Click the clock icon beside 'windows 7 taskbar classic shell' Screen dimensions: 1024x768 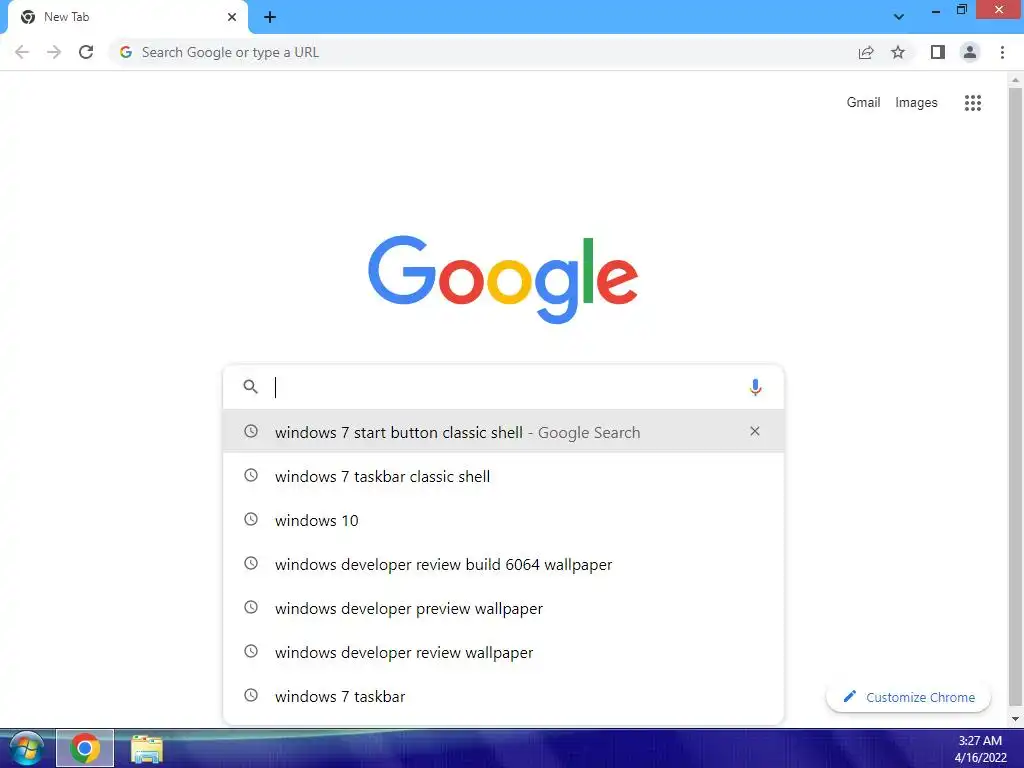251,475
